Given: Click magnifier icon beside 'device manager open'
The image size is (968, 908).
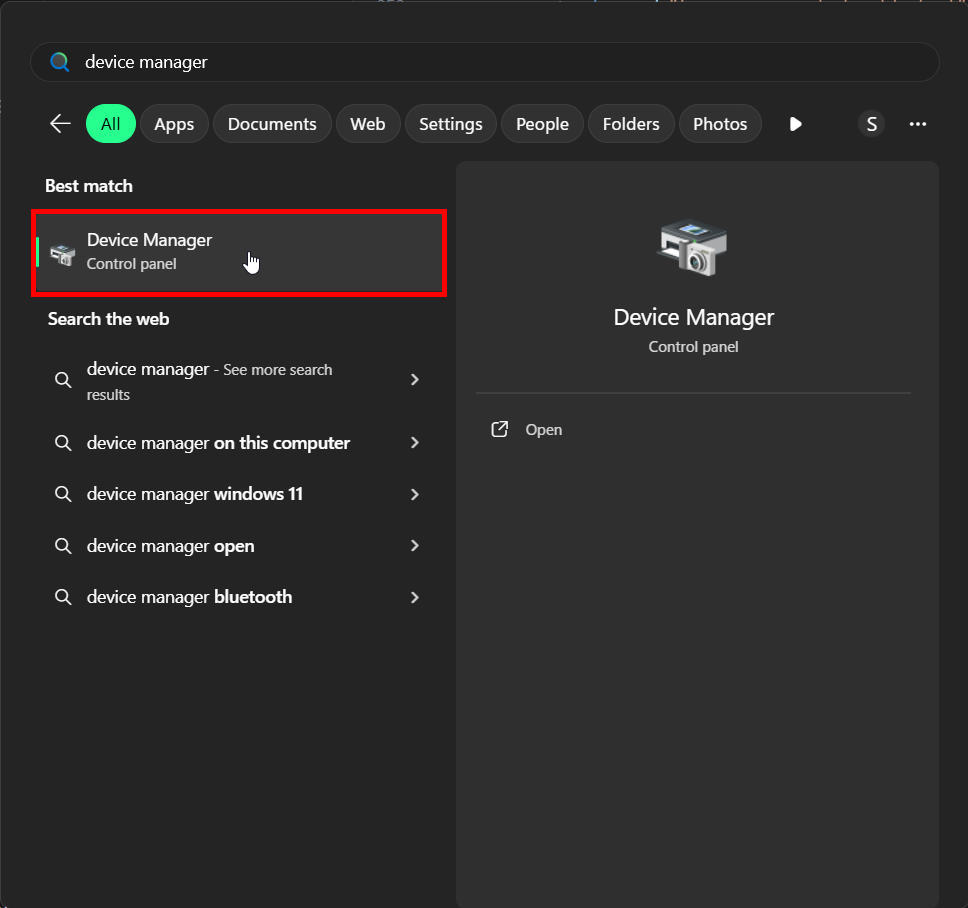Looking at the screenshot, I should [63, 546].
